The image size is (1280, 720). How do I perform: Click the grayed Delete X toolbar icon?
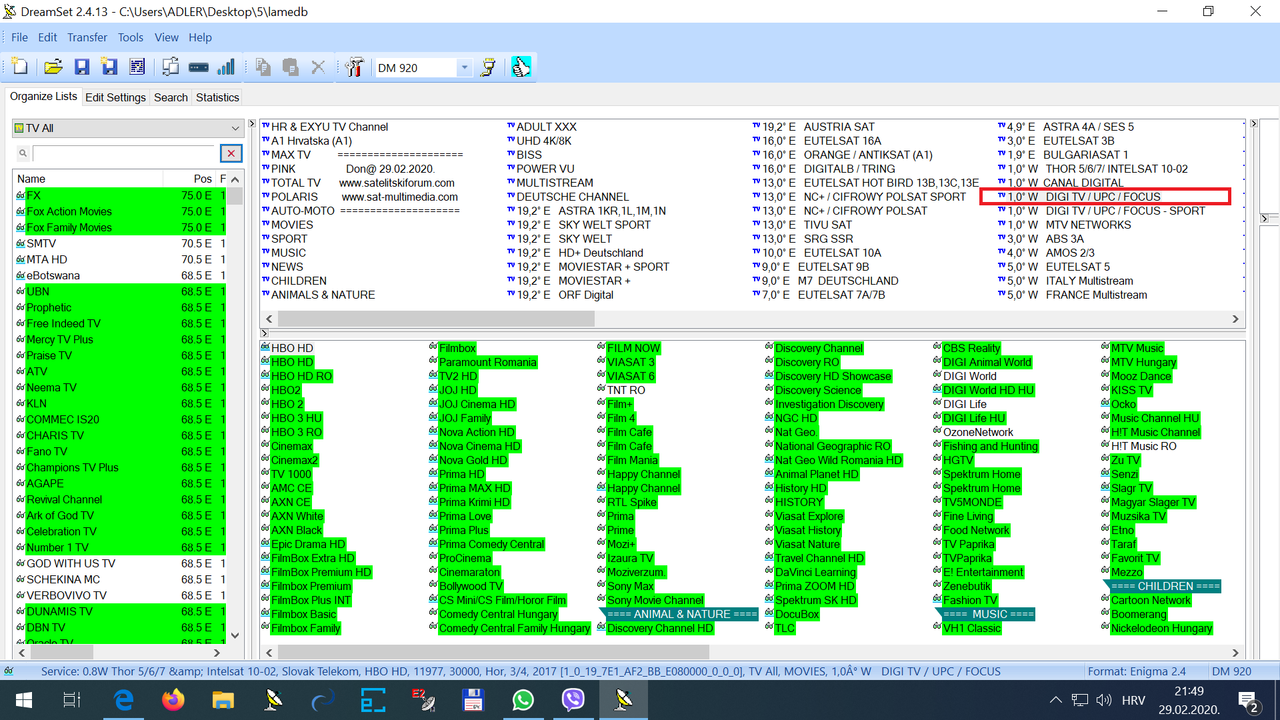click(x=318, y=67)
